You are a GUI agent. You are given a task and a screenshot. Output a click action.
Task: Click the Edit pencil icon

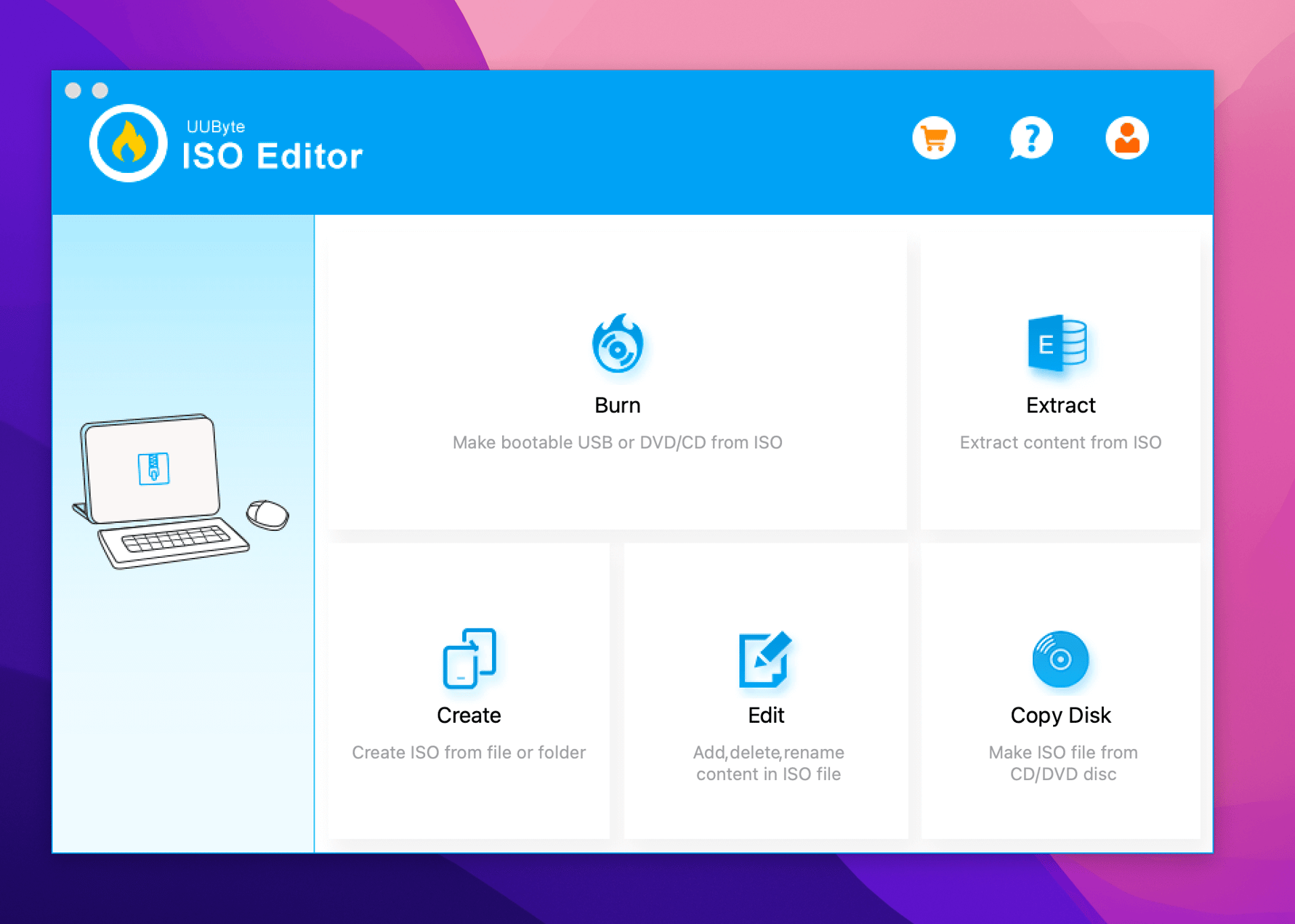tap(765, 659)
